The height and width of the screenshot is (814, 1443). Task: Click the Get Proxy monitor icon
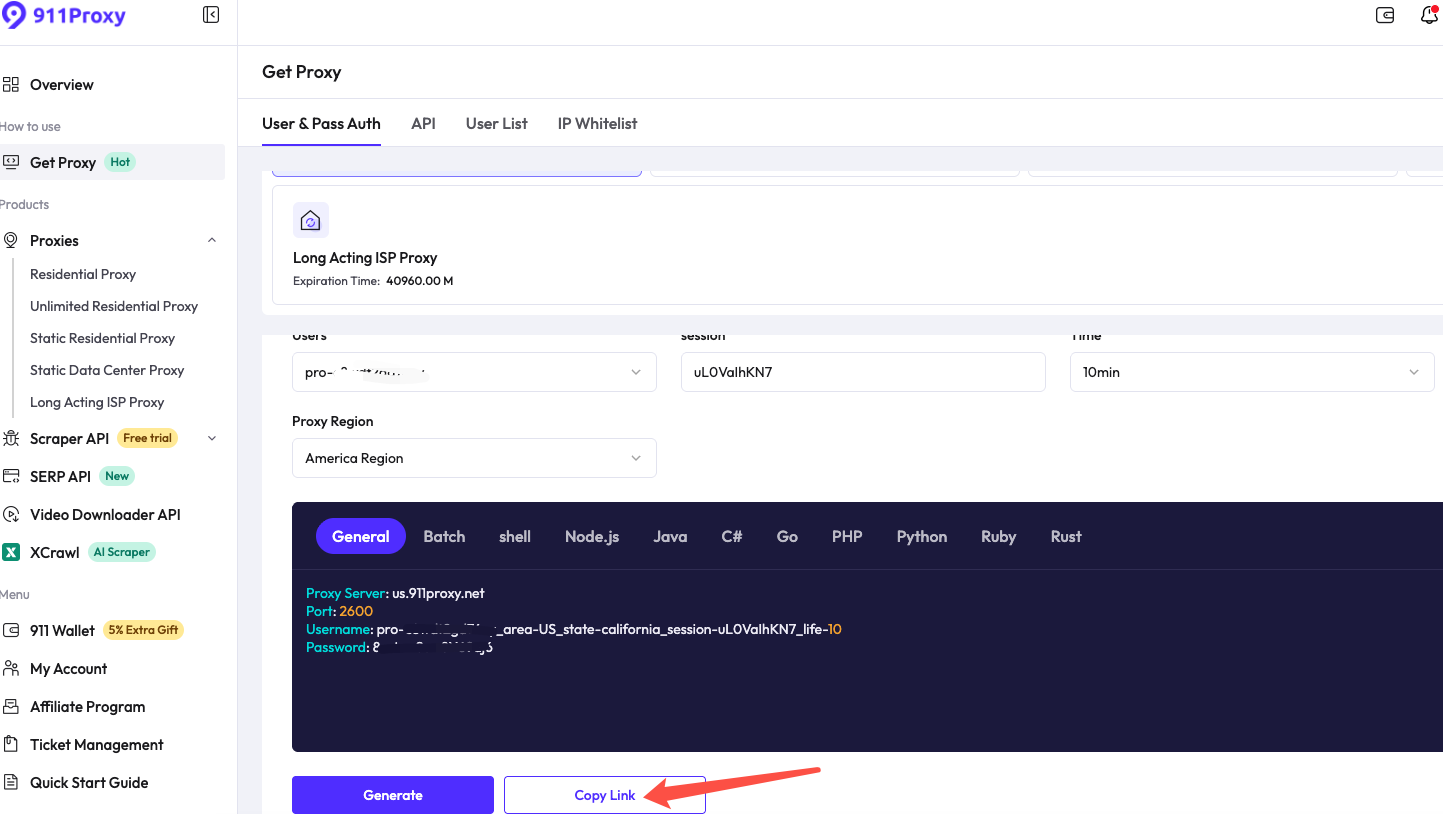(11, 162)
